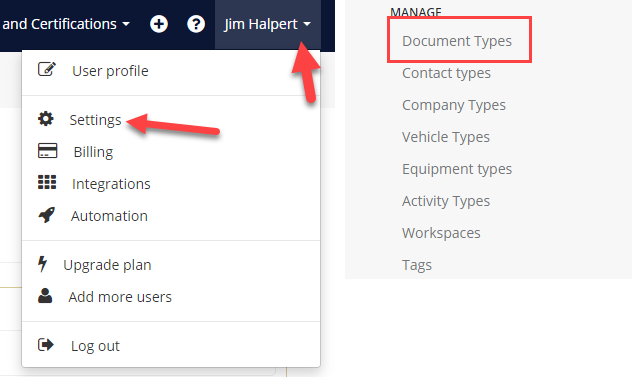Go to Equipment types settings
The image size is (632, 377).
point(457,169)
